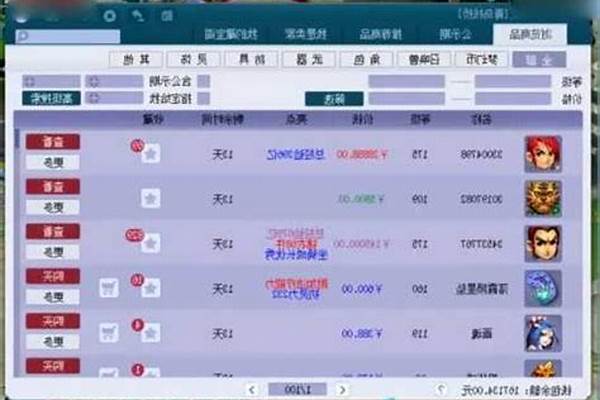Favorite the red-haired character listing with its star

150,154
